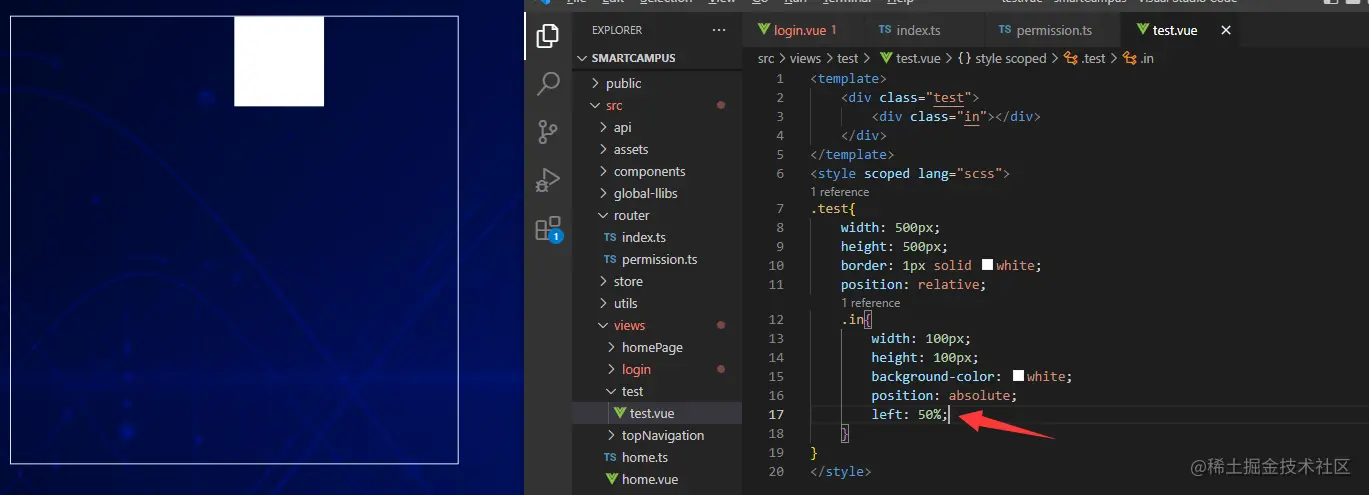Image resolution: width=1369 pixels, height=495 pixels.
Task: Switch to the login.vue tab
Action: pos(798,30)
